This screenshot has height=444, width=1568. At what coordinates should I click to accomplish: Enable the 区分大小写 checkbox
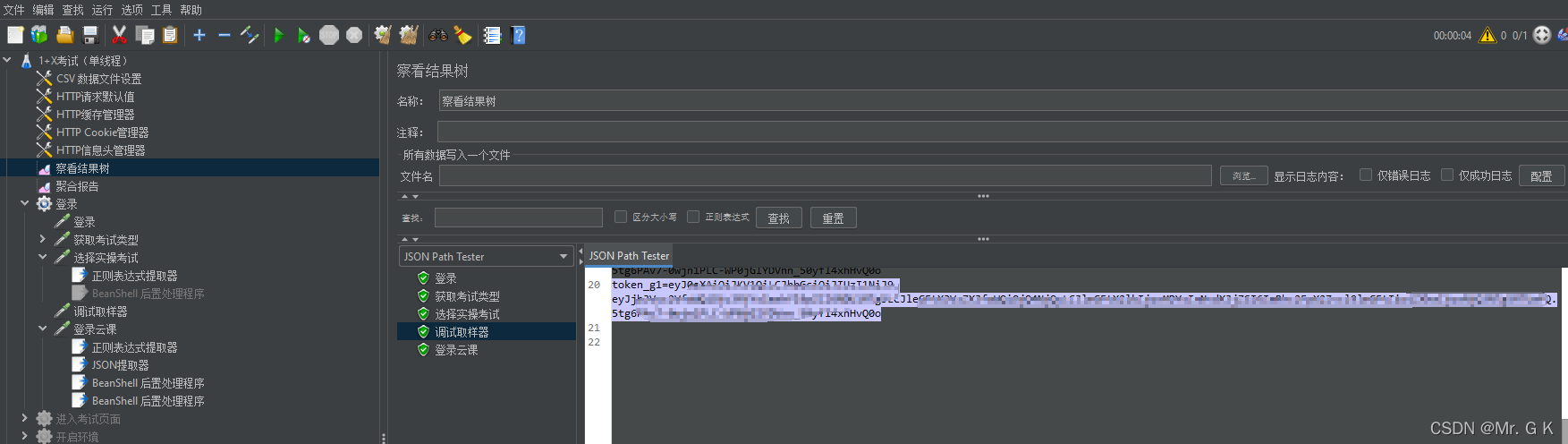coord(621,217)
